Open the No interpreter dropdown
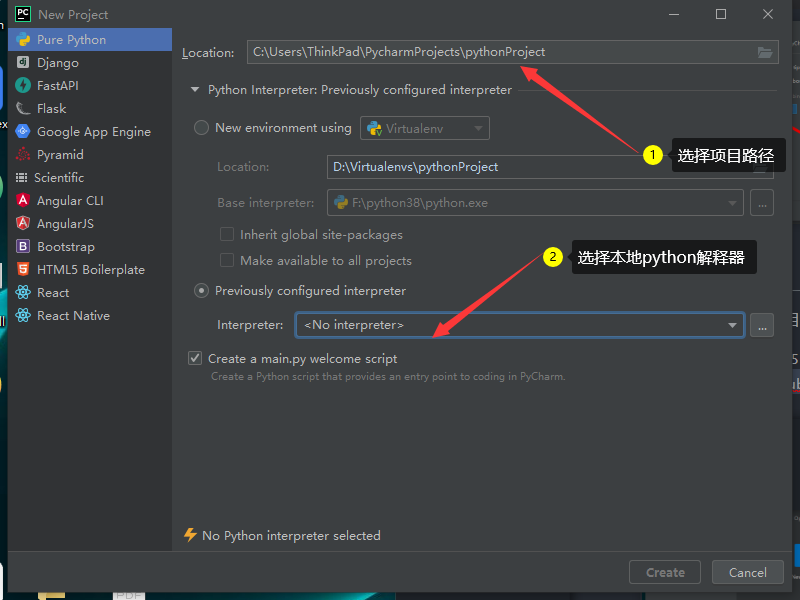 (520, 325)
